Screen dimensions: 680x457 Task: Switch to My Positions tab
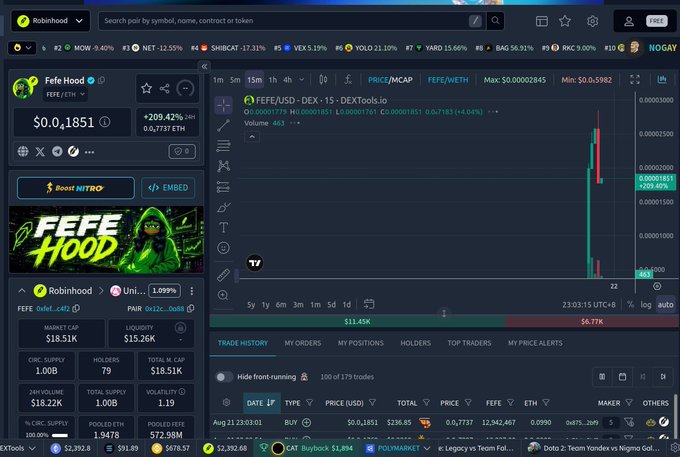click(x=361, y=343)
